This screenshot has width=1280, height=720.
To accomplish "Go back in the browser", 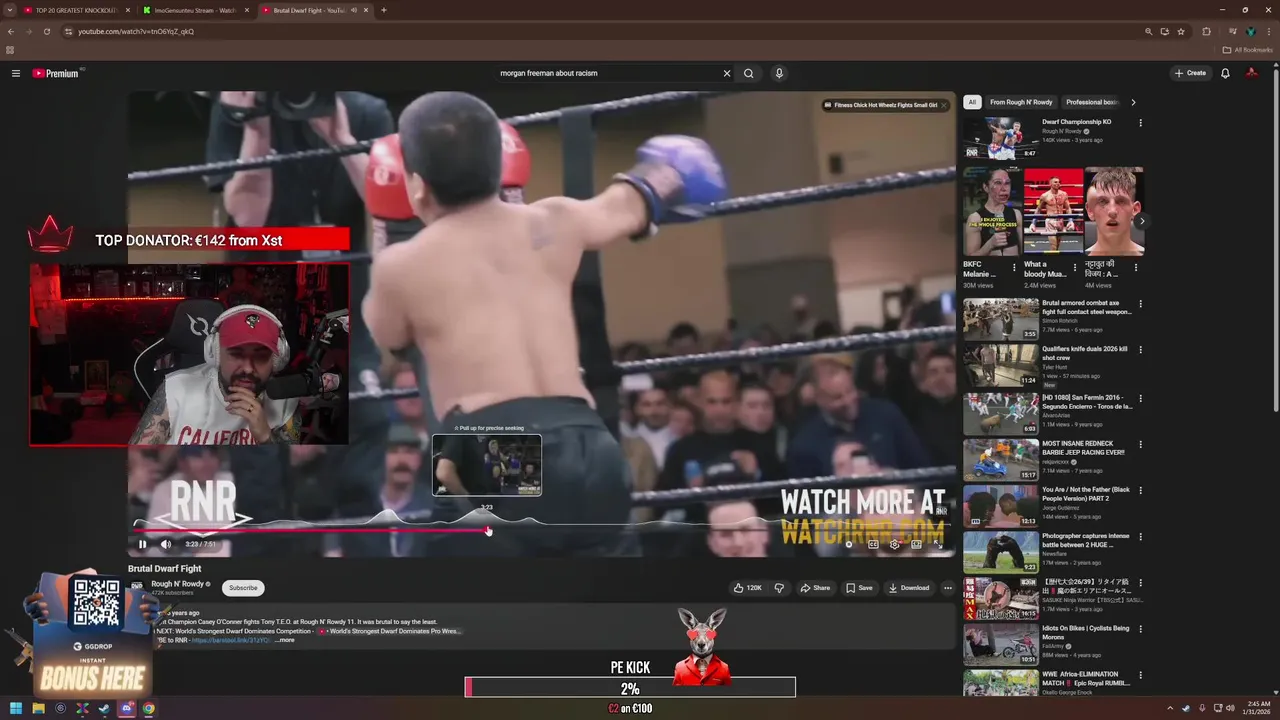I will [x=11, y=31].
